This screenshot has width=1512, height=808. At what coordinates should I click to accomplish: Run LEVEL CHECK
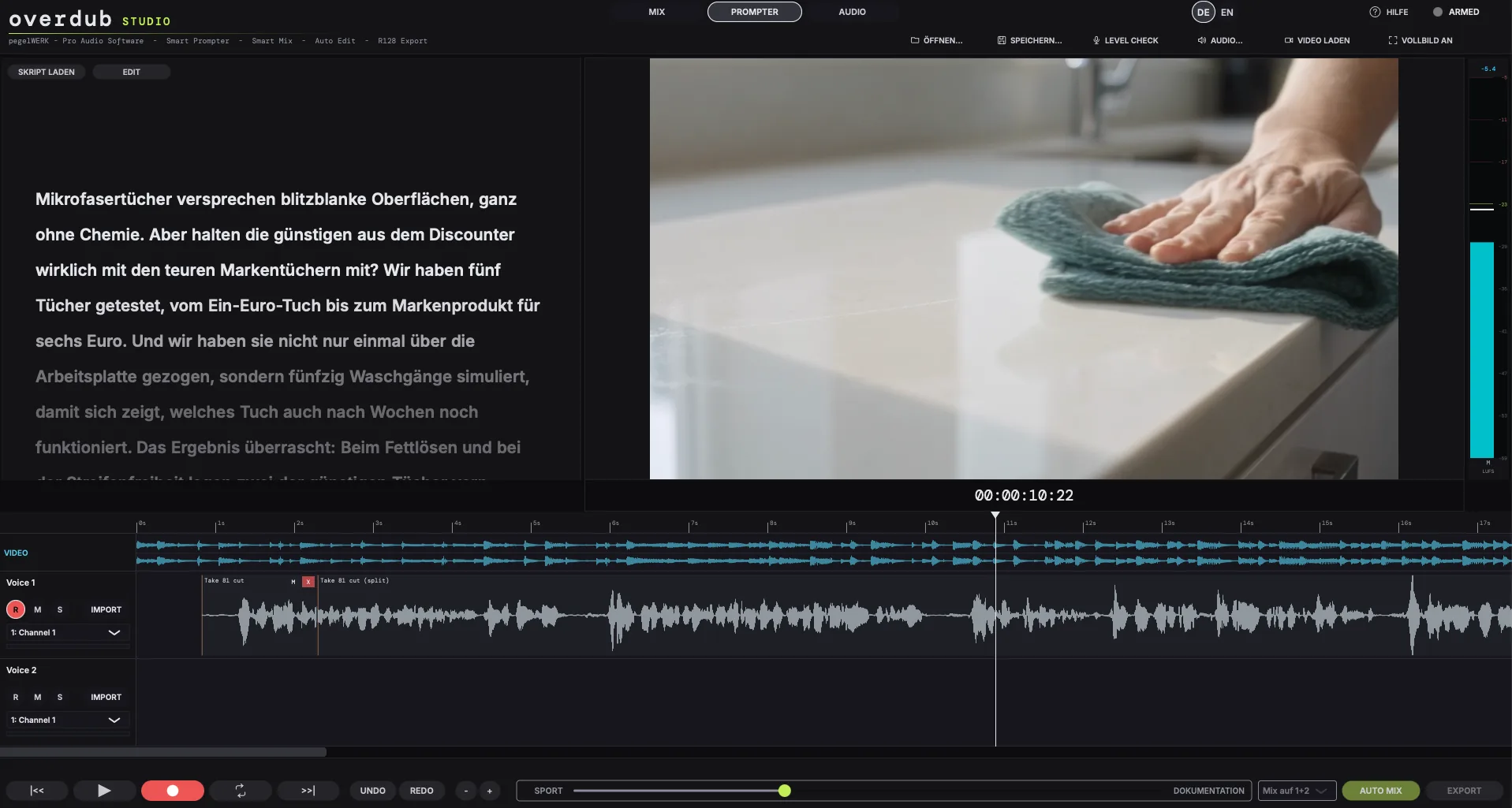click(x=1126, y=40)
